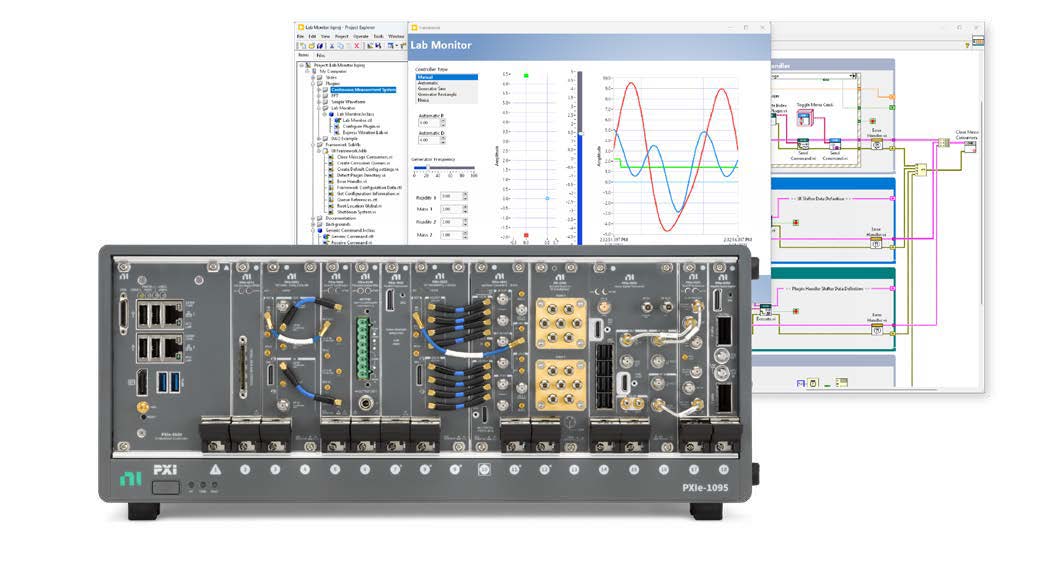Viewport: 1037px width, 579px height.
Task: Select Queue References.ctl in project tree
Action: pos(357,200)
